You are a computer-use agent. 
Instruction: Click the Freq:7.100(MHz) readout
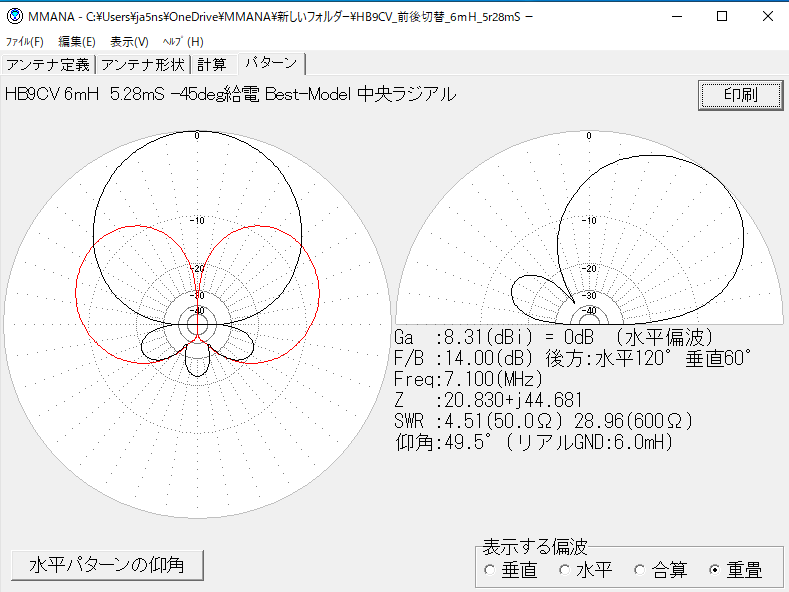coord(468,379)
